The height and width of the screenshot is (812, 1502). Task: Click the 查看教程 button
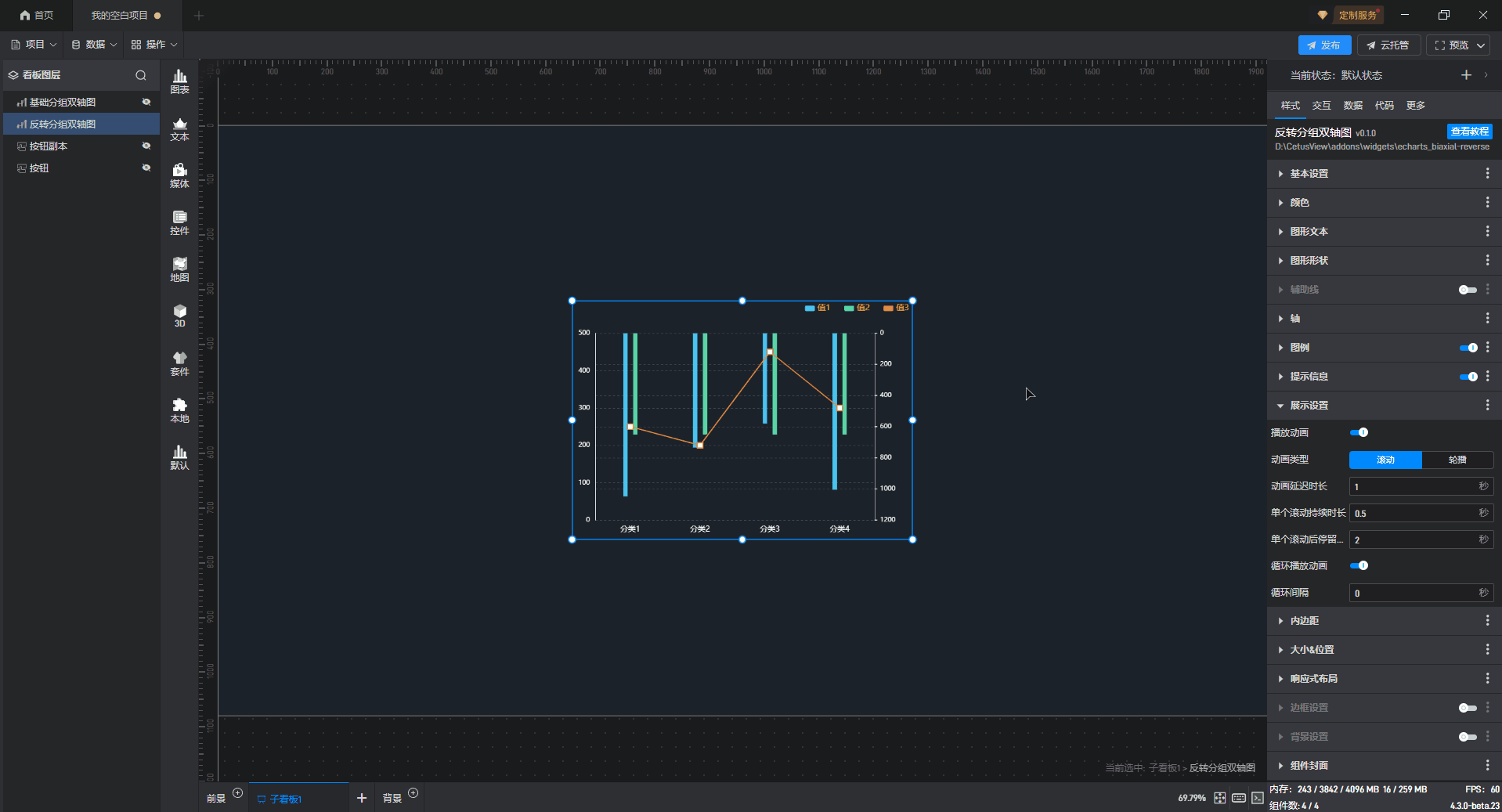coord(1469,132)
